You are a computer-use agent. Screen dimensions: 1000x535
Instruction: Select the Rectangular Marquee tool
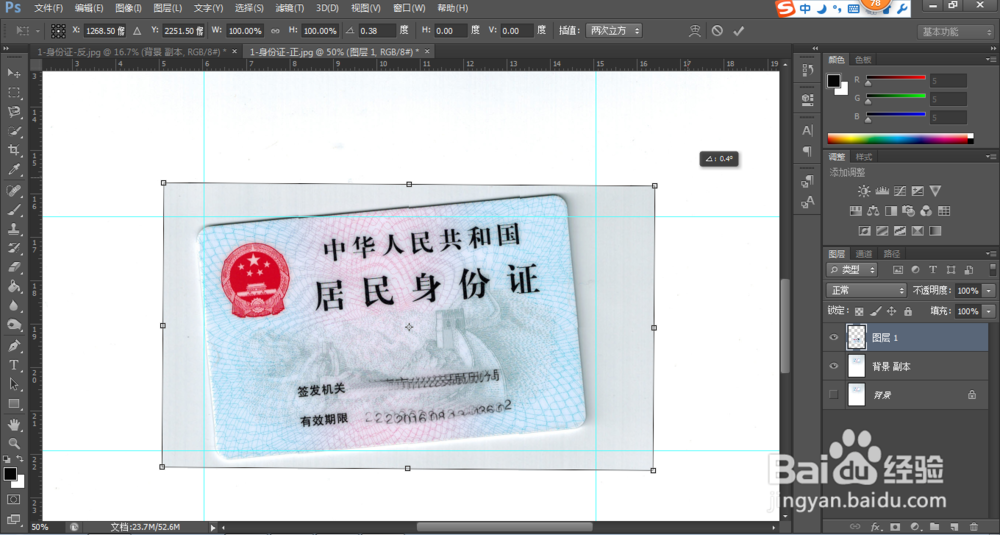(14, 93)
